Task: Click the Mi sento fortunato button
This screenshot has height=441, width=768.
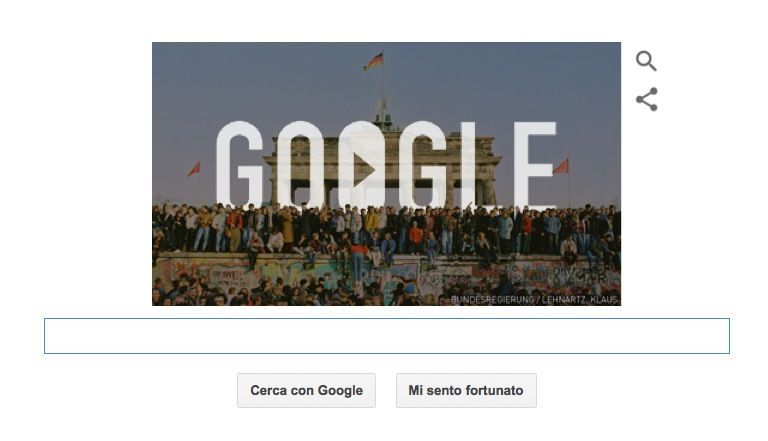Action: click(466, 391)
